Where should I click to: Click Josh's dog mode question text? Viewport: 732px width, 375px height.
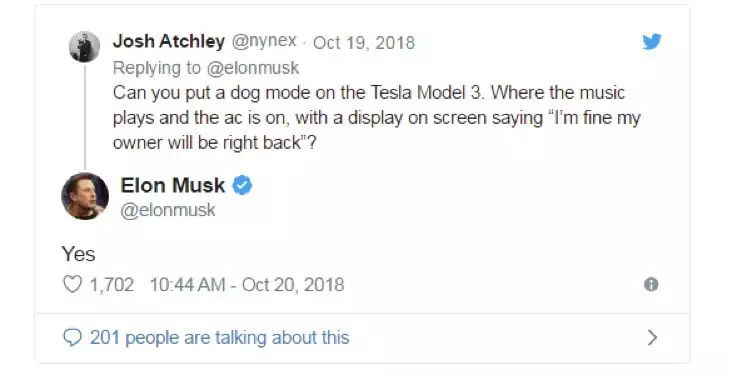(376, 118)
